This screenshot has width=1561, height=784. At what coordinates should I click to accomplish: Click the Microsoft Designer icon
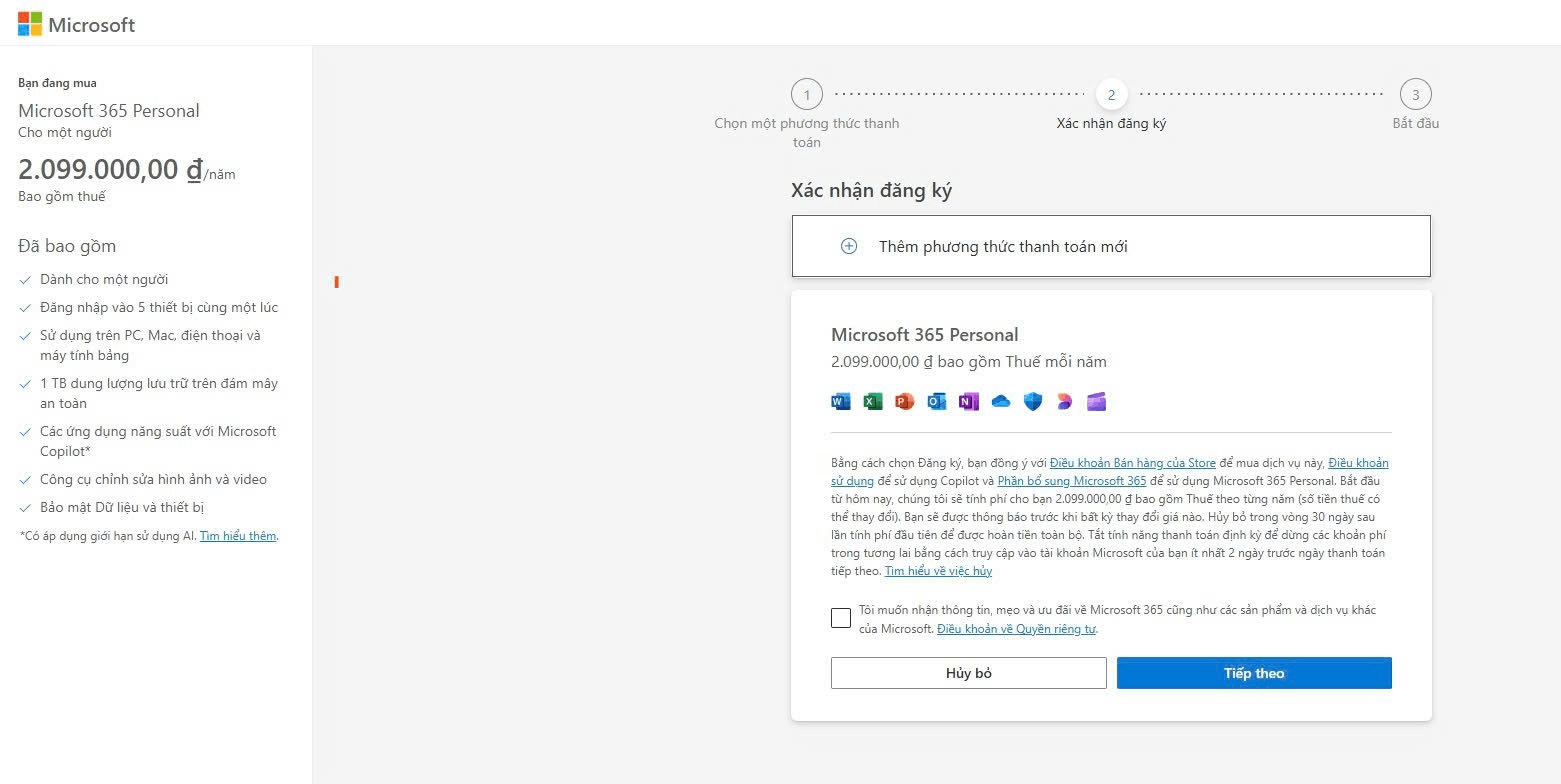tap(1065, 402)
